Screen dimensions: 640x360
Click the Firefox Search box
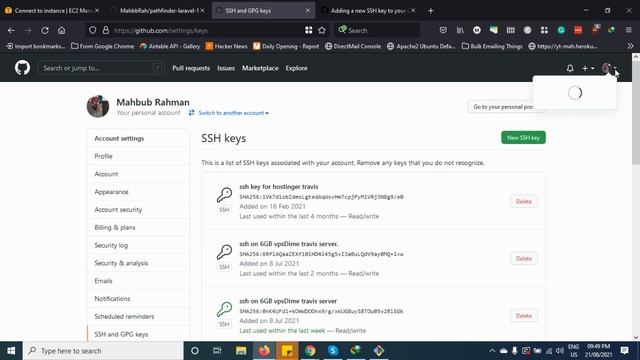(x=376, y=30)
